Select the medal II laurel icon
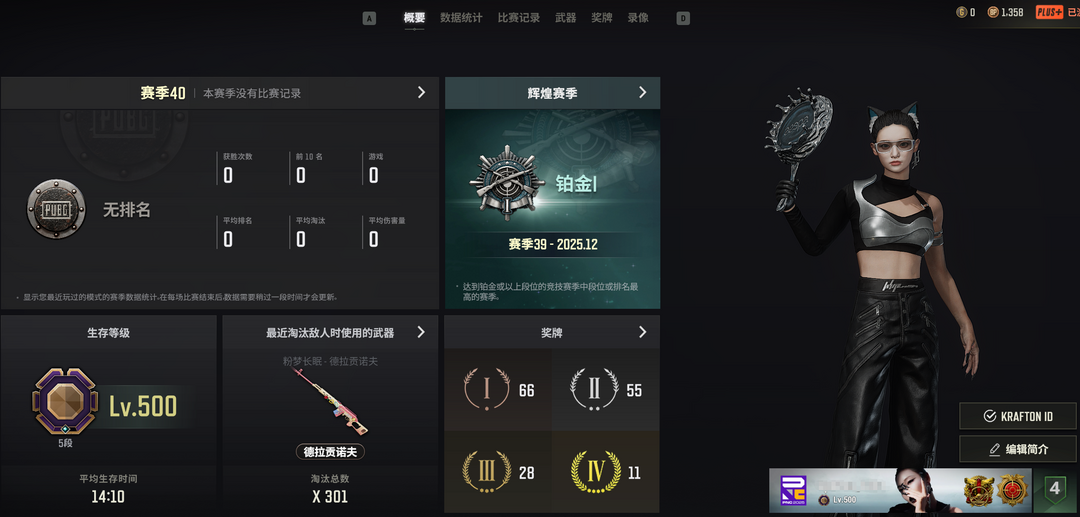 tap(594, 390)
